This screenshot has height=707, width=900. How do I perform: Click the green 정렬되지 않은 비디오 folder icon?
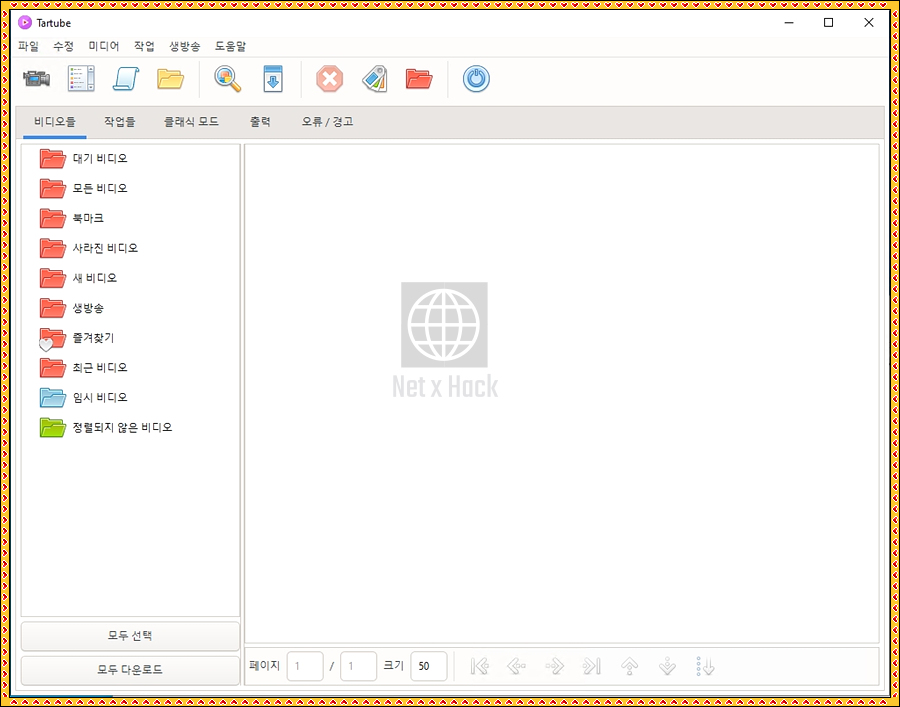coord(53,428)
